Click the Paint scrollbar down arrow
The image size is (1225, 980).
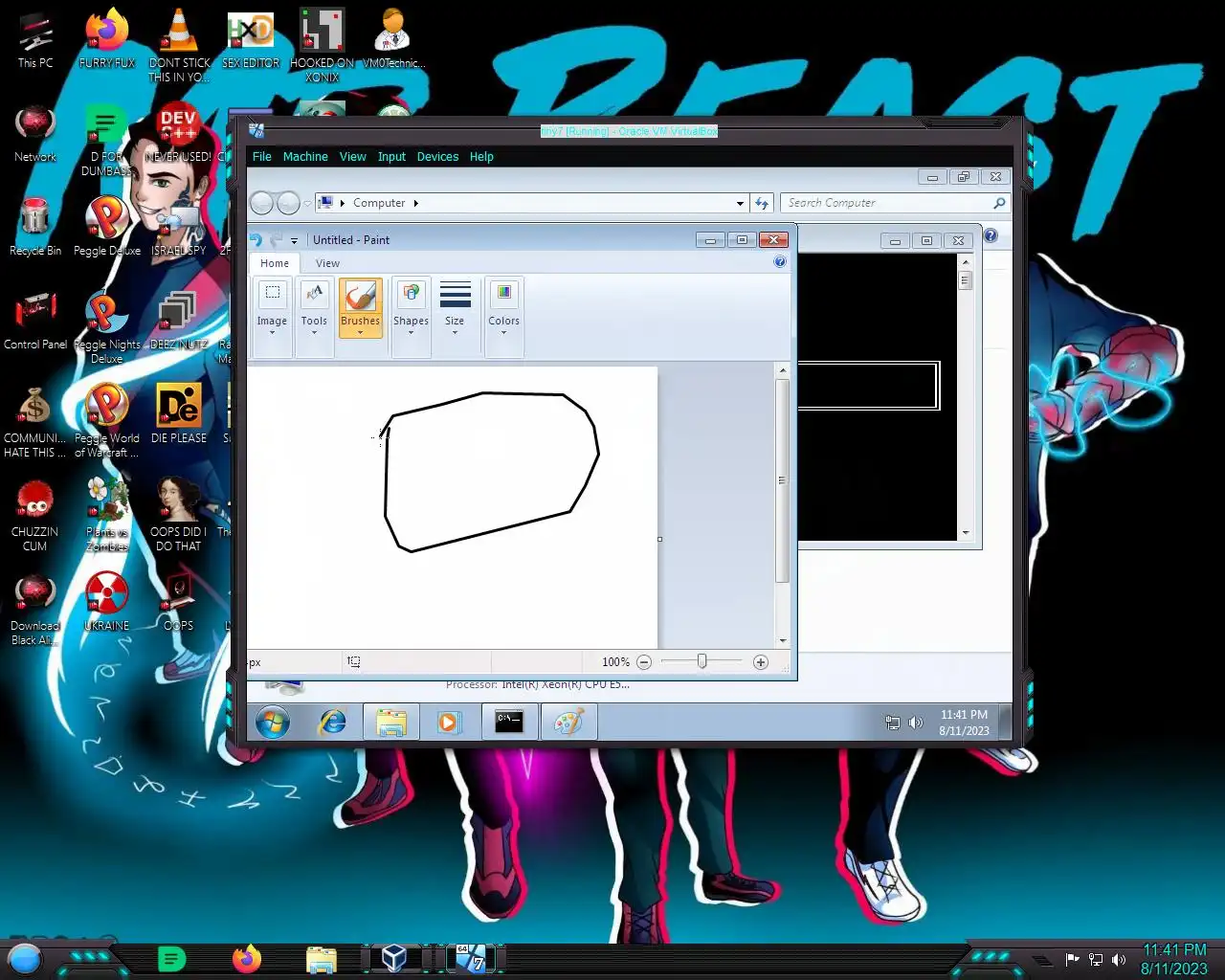(x=783, y=641)
